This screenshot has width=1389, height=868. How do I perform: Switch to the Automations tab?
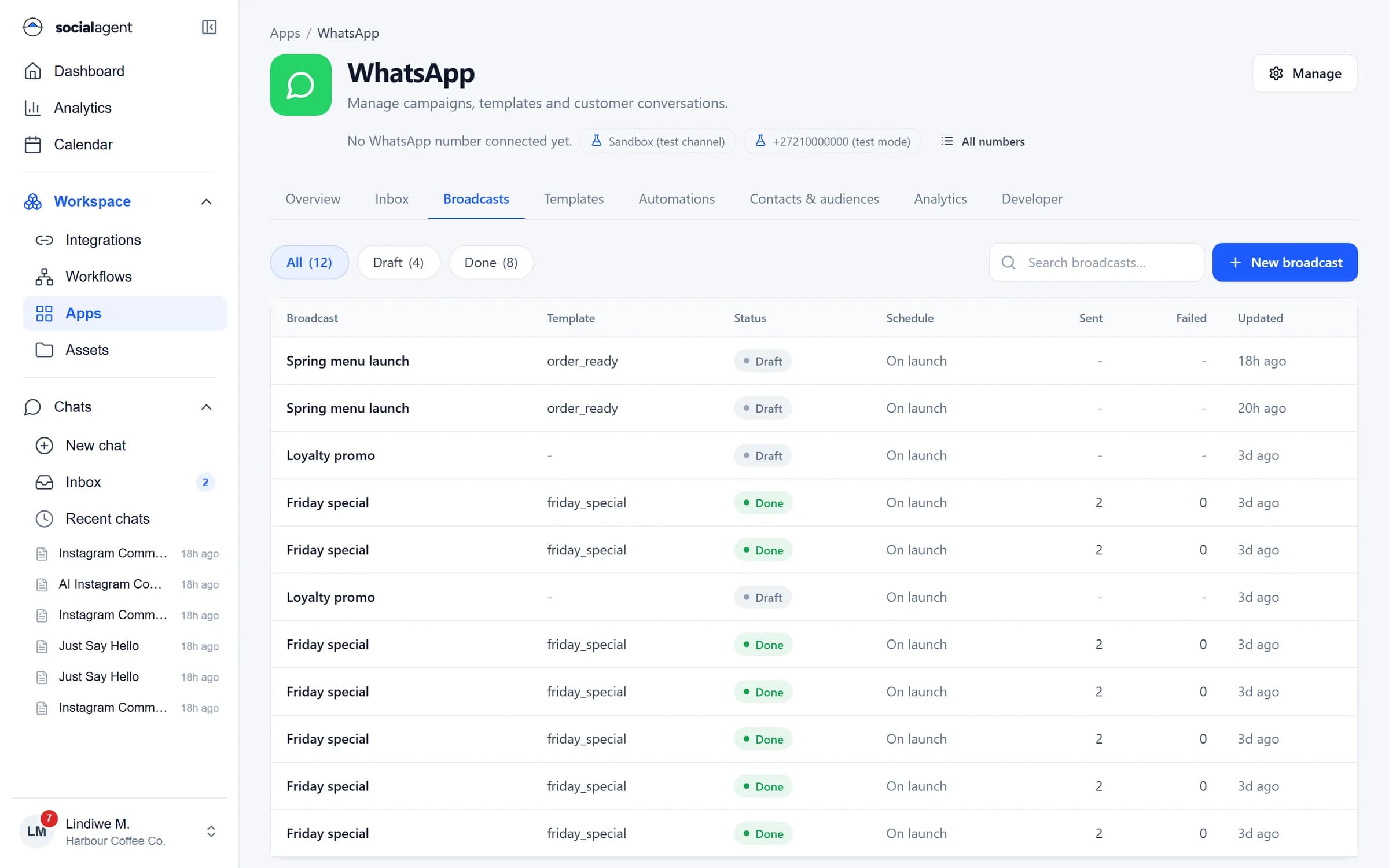tap(677, 199)
